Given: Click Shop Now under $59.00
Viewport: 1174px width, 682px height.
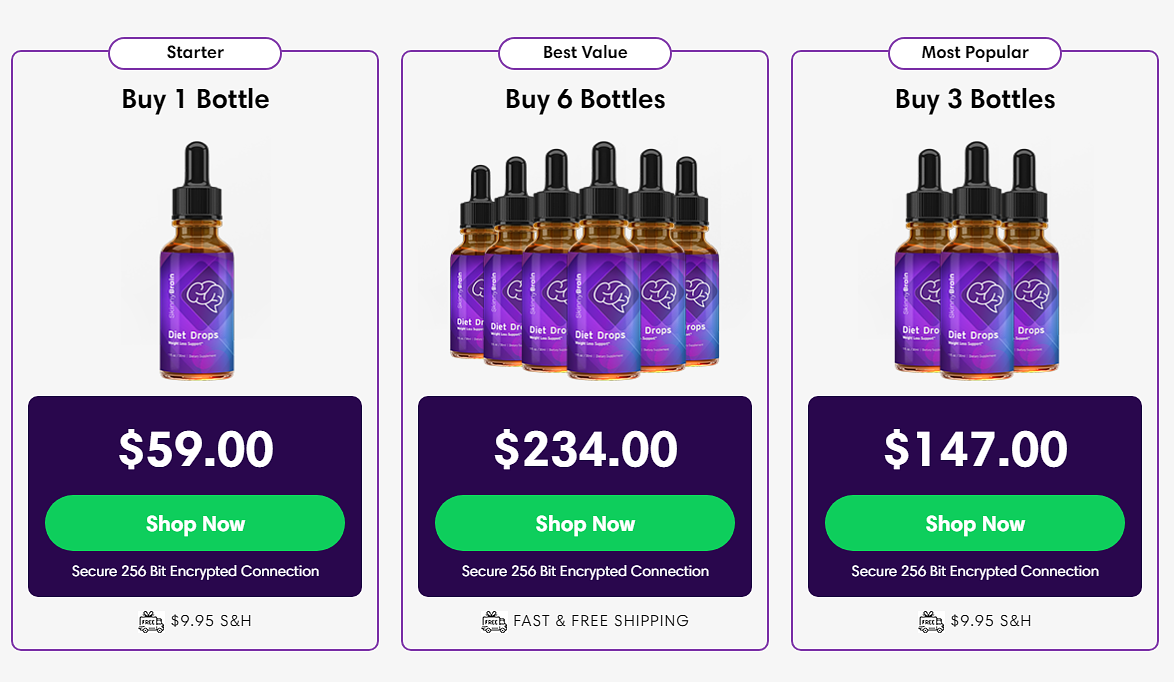Looking at the screenshot, I should point(195,523).
